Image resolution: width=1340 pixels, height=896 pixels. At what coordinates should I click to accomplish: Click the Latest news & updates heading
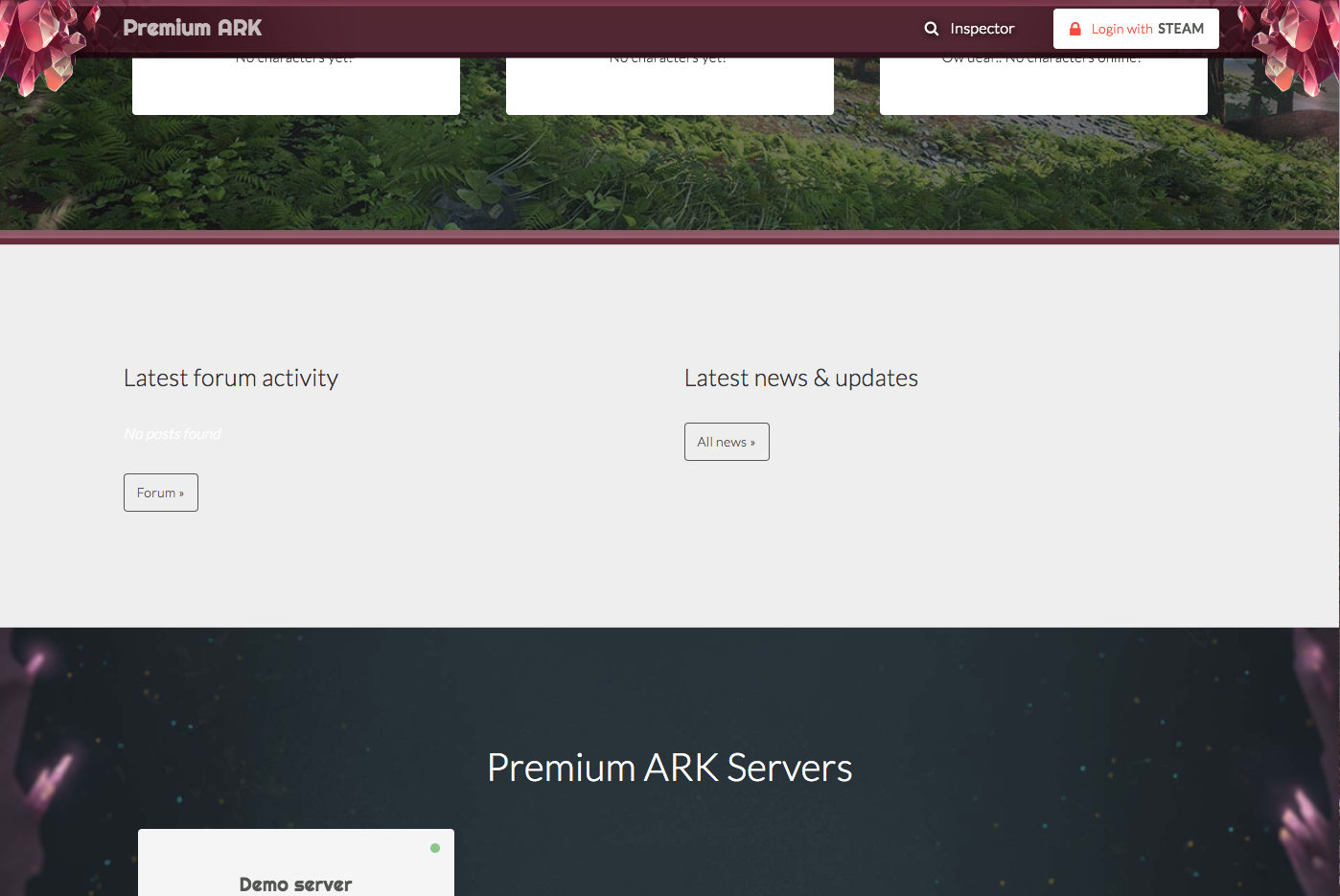[x=801, y=379]
